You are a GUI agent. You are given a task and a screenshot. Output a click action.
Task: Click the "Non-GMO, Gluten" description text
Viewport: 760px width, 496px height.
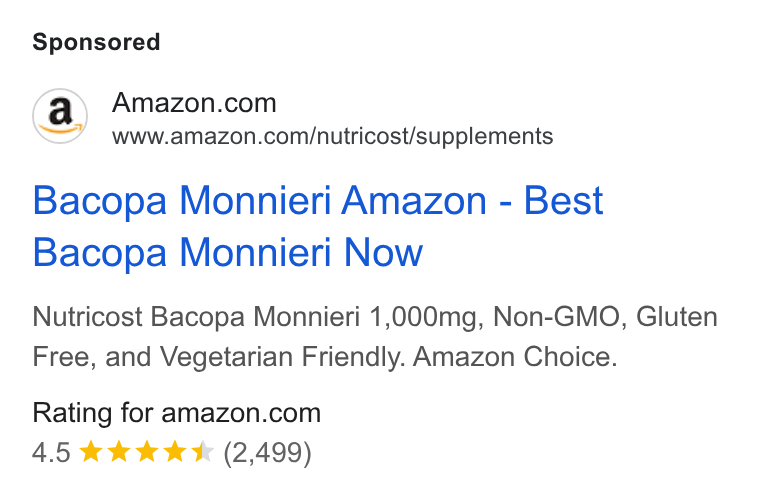pyautogui.click(x=605, y=317)
